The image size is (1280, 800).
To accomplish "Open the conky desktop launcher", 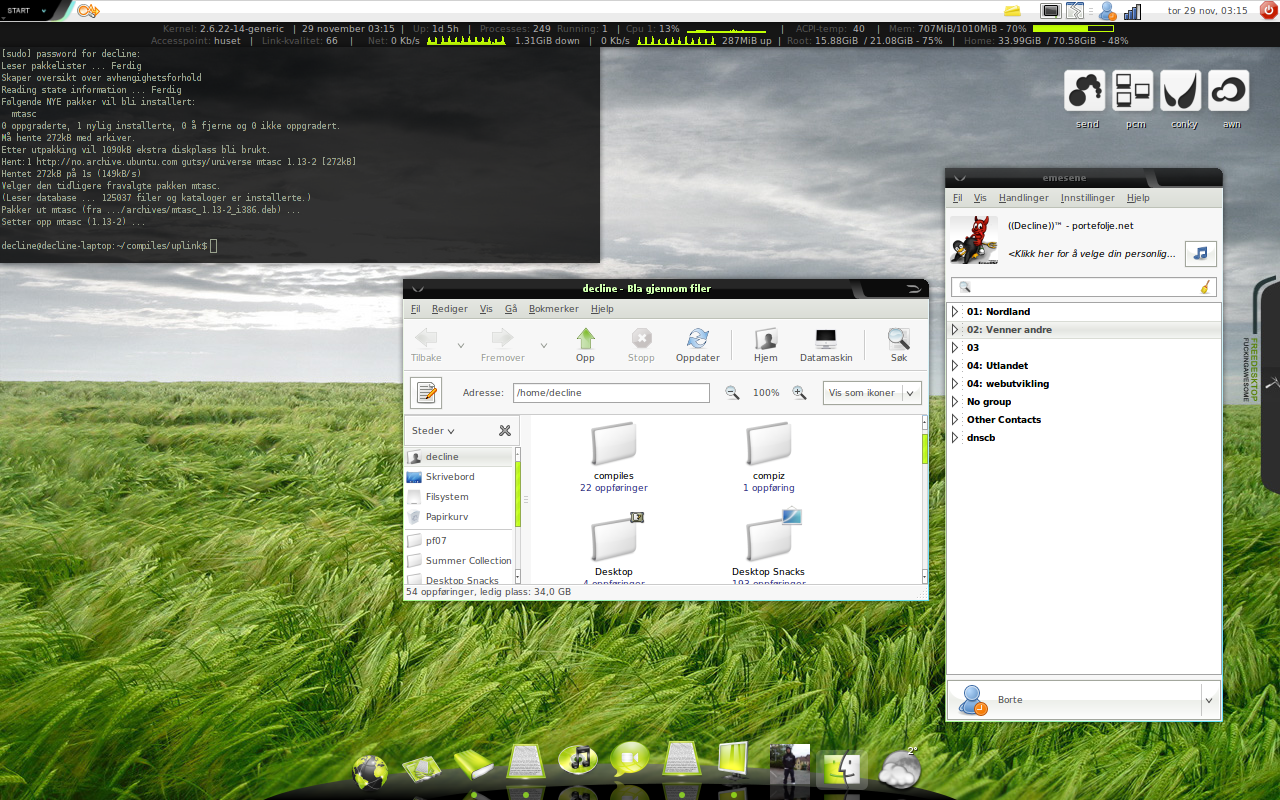I will point(1181,91).
